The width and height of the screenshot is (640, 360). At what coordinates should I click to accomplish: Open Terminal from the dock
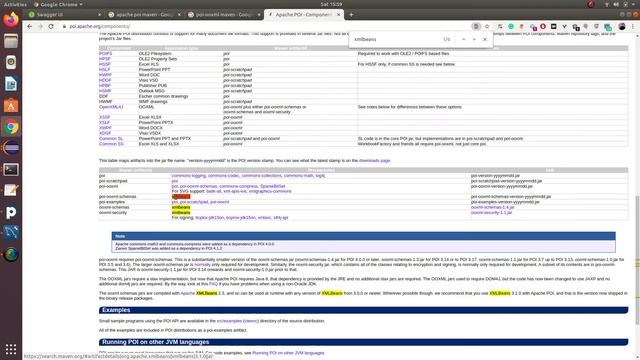tap(11, 169)
